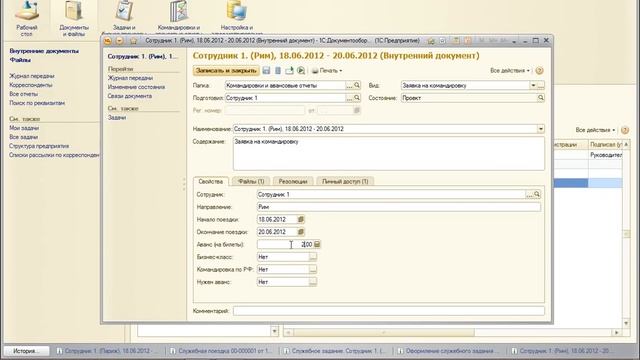Image resolution: width=640 pixels, height=360 pixels.
Task: Open the search magnifier in Подготовил field
Action: [357, 98]
